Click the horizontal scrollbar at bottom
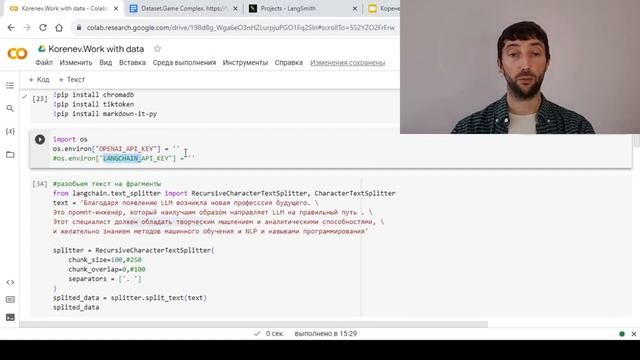The height and width of the screenshot is (360, 640). click(x=253, y=324)
